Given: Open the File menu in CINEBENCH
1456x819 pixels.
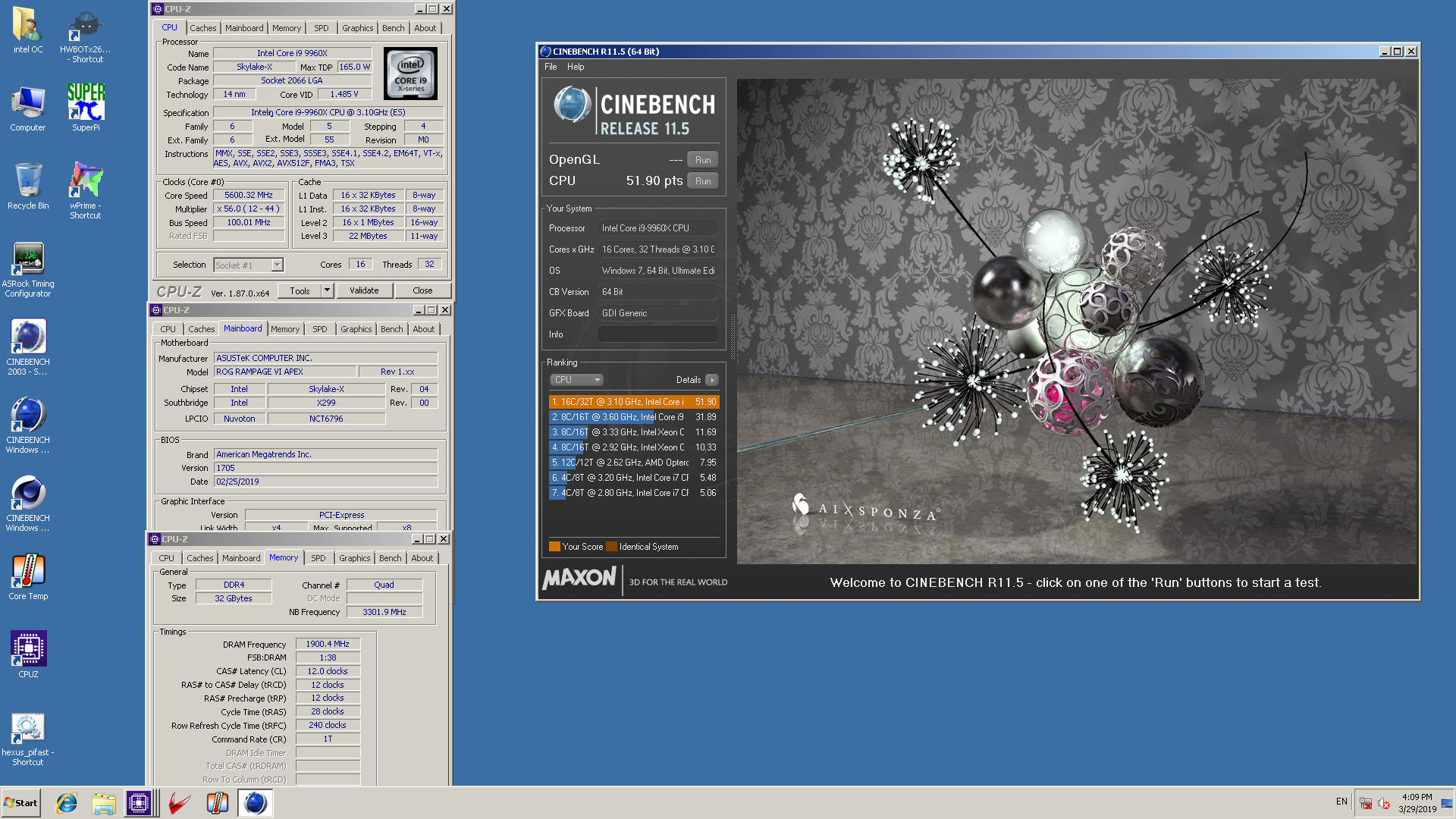Looking at the screenshot, I should 551,67.
